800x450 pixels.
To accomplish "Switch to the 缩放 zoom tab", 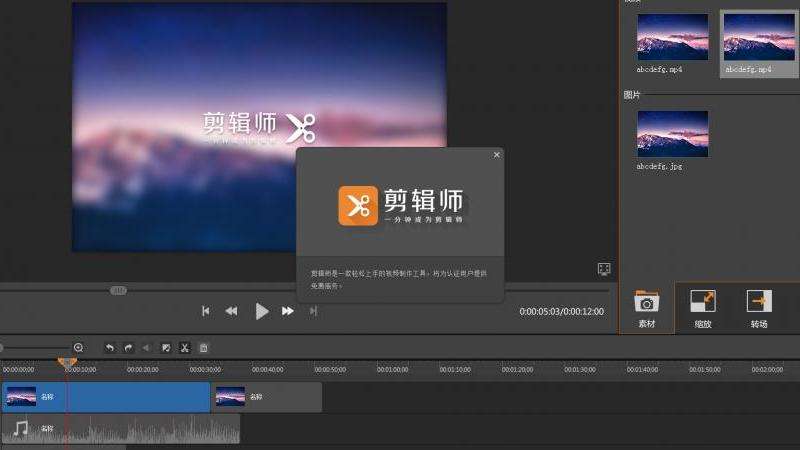I will [703, 309].
